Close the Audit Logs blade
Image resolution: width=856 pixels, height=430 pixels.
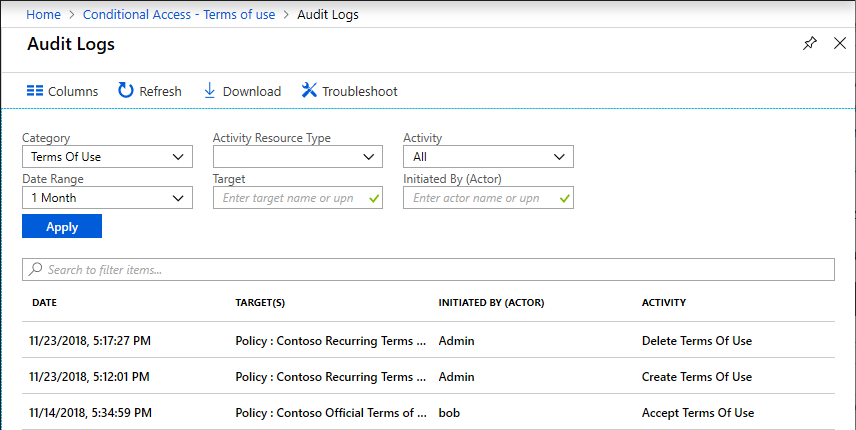pos(840,44)
